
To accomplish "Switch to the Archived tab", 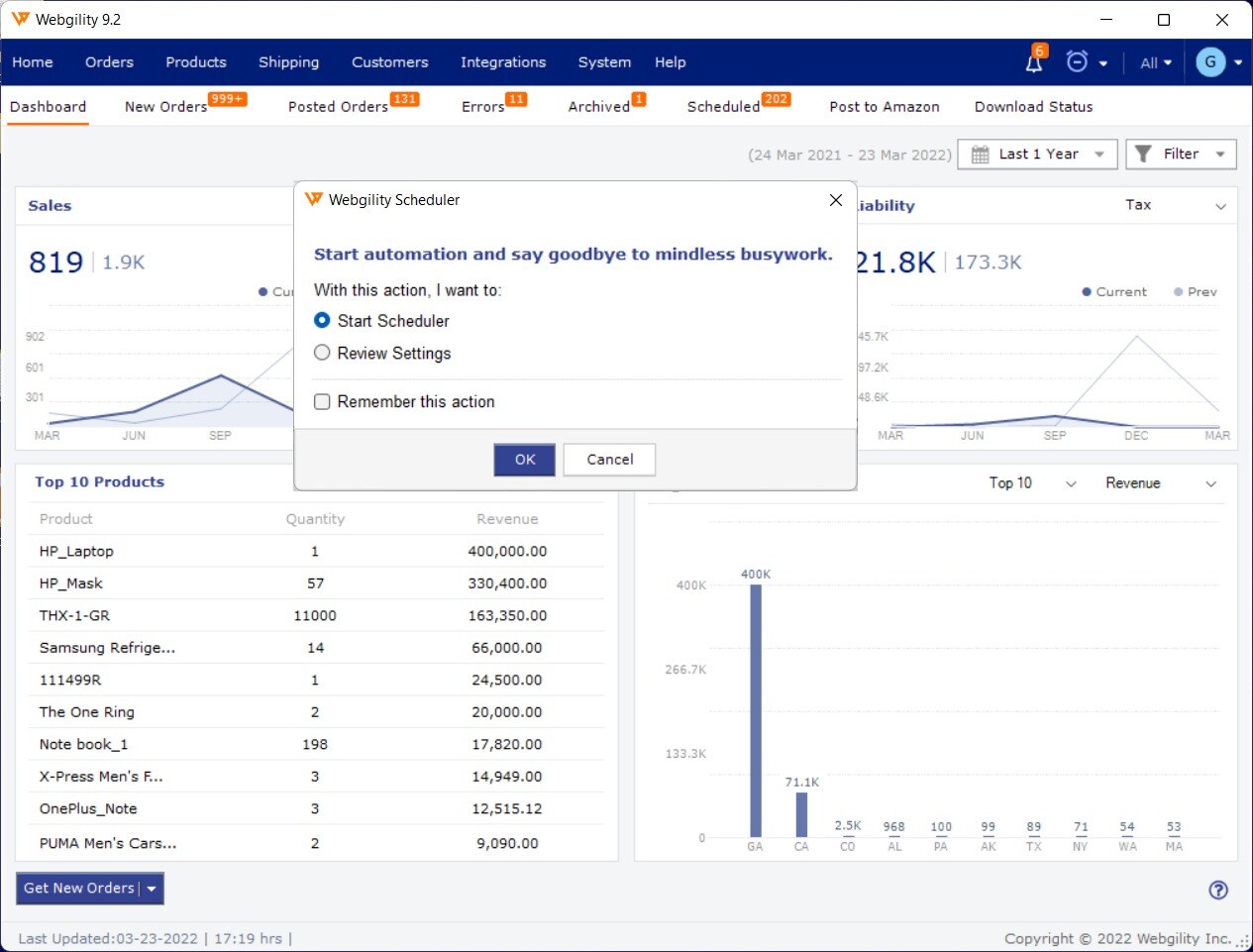I will (599, 106).
